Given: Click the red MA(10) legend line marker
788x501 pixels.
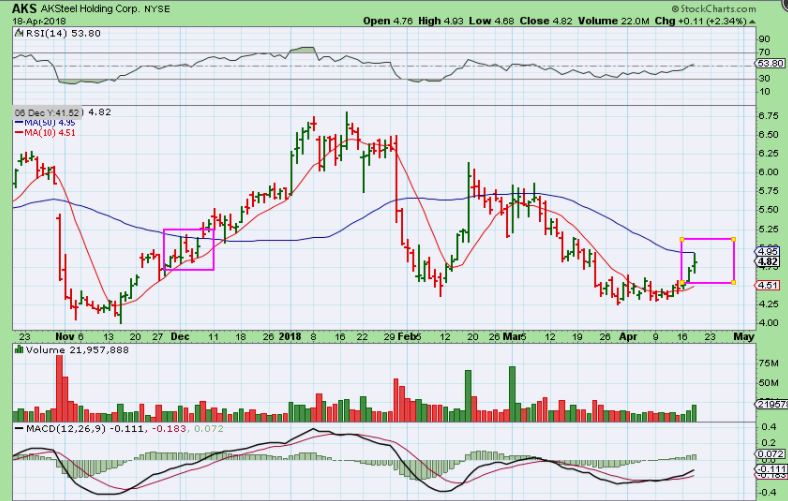Looking at the screenshot, I should point(19,133).
